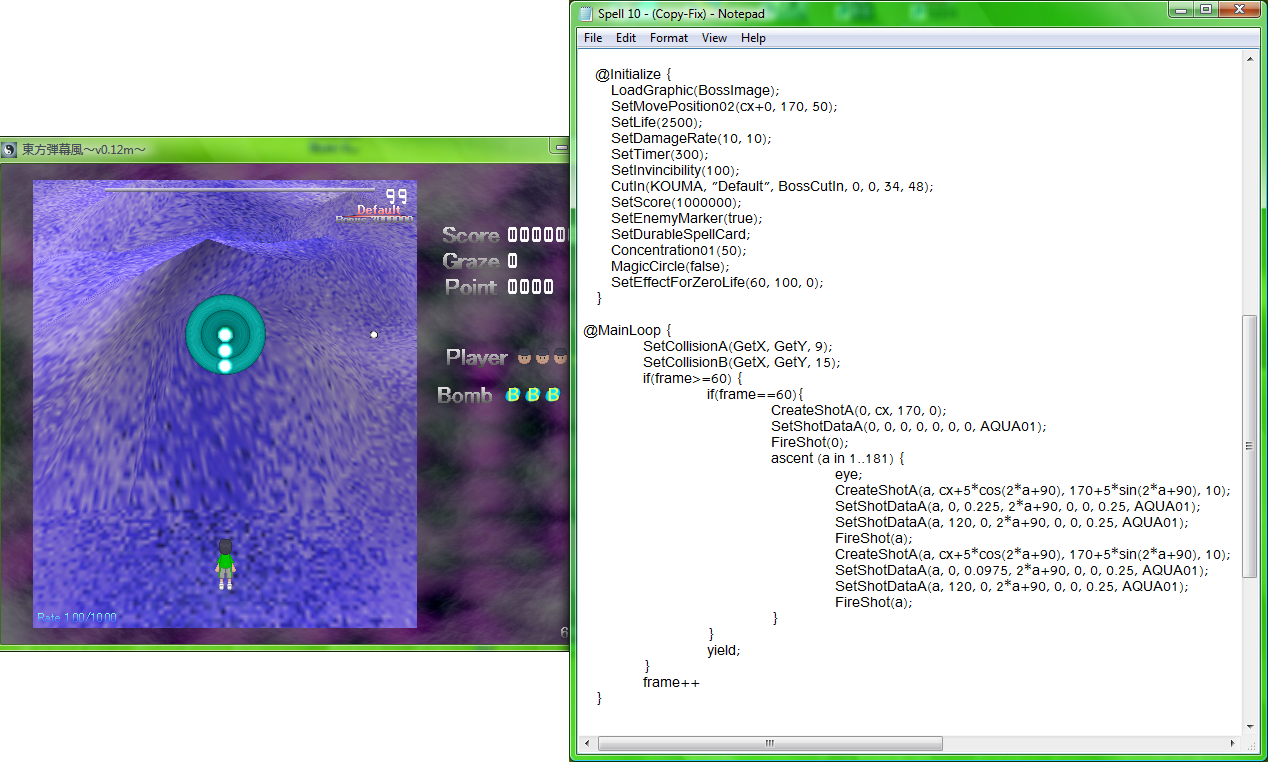Open the Edit menu in Notepad
This screenshot has height=763, width=1269.
tap(626, 38)
